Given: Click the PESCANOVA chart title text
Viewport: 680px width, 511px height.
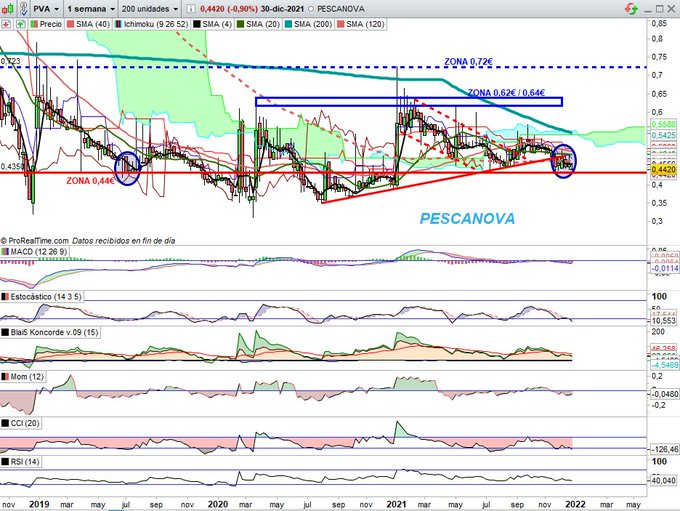Looking at the screenshot, I should 468,218.
